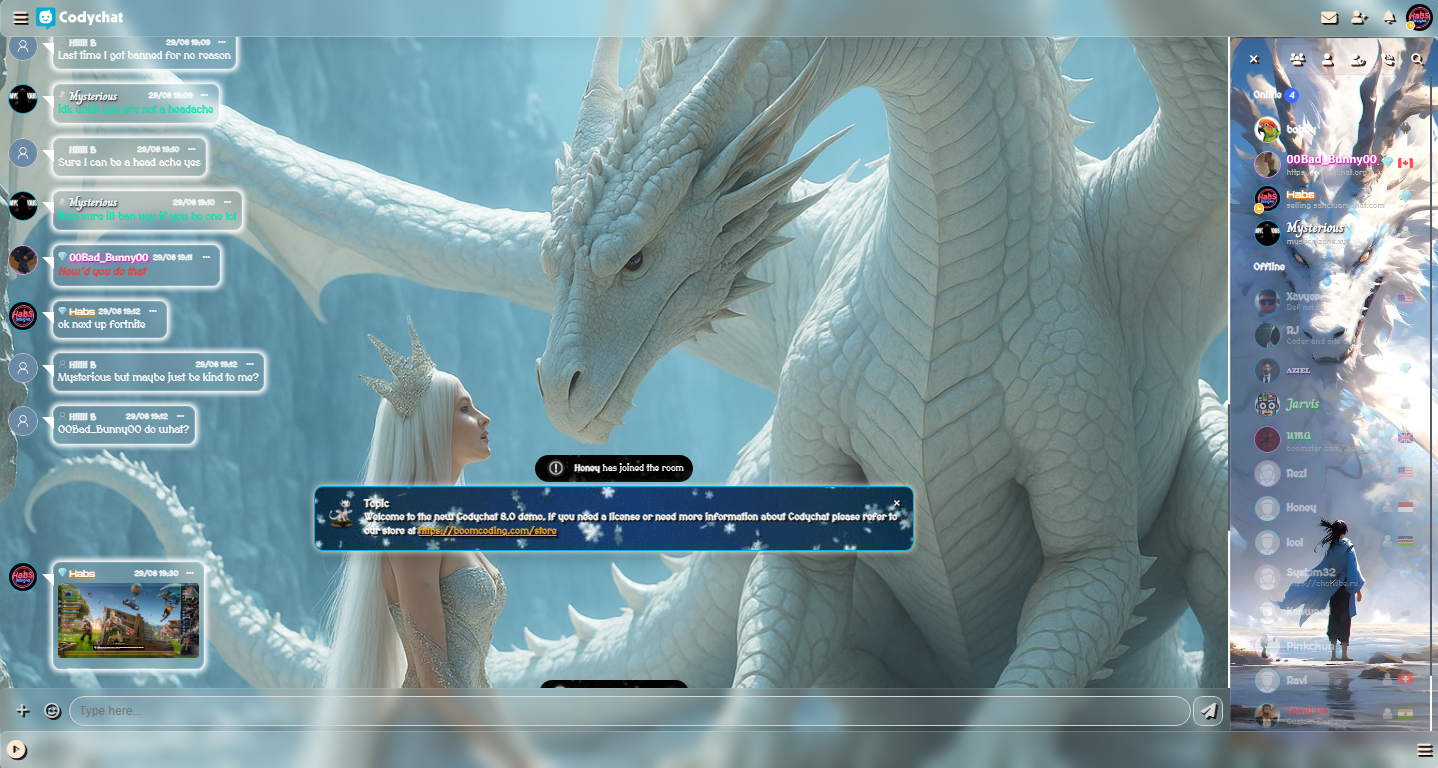The width and height of the screenshot is (1438, 768).
Task: Open friend requests icon in header
Action: (1358, 18)
